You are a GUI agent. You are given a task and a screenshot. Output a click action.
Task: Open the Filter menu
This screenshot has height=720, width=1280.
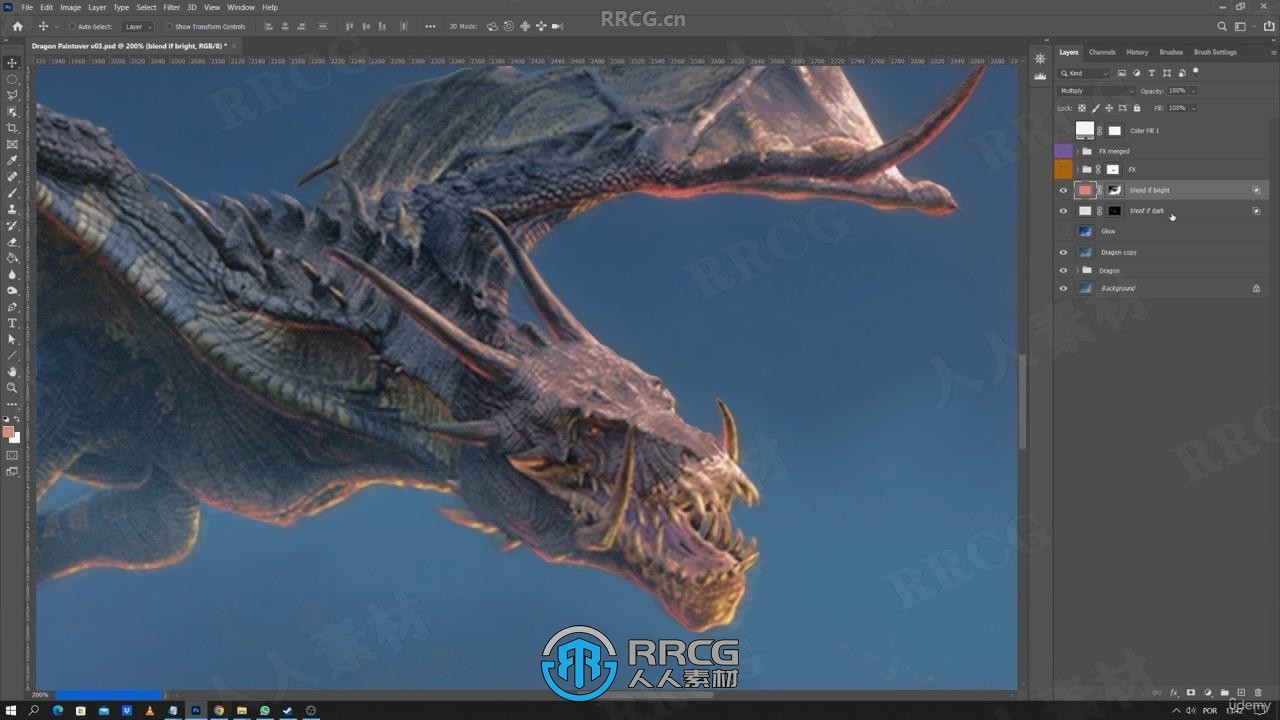tap(172, 7)
